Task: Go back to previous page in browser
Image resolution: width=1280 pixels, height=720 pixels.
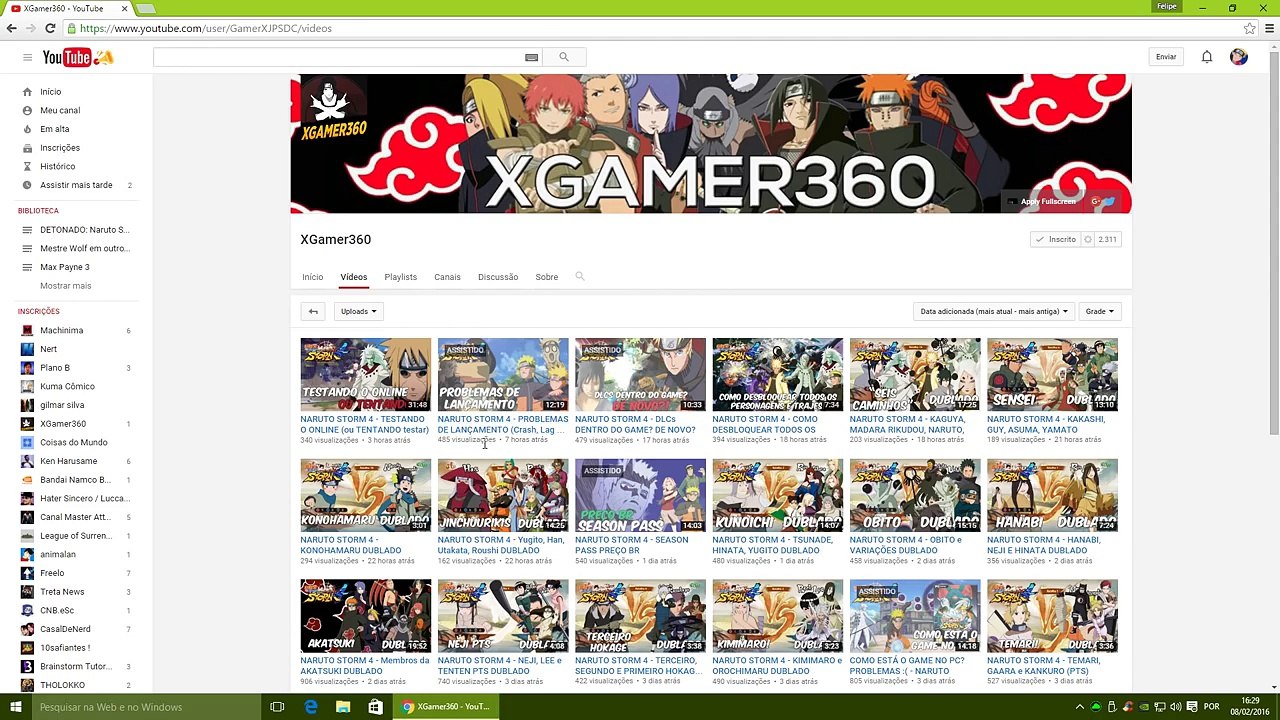Action: (12, 28)
